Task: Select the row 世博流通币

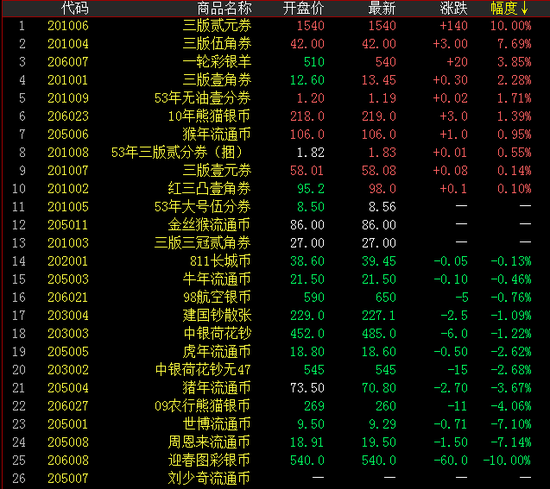Action: tap(276, 424)
